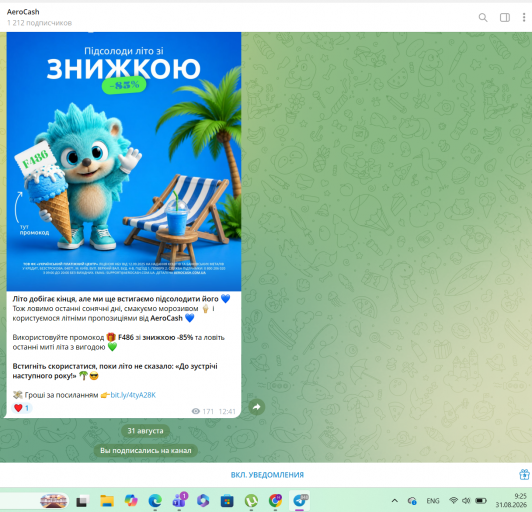Click the gift icon at bottom right
The image size is (532, 512).
pos(524,474)
